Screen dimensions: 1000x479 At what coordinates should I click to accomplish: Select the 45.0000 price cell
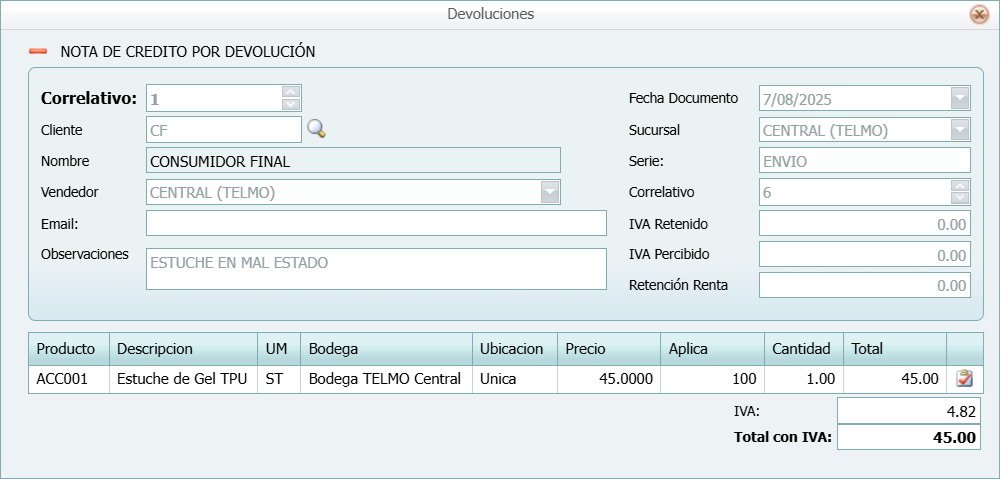click(609, 380)
